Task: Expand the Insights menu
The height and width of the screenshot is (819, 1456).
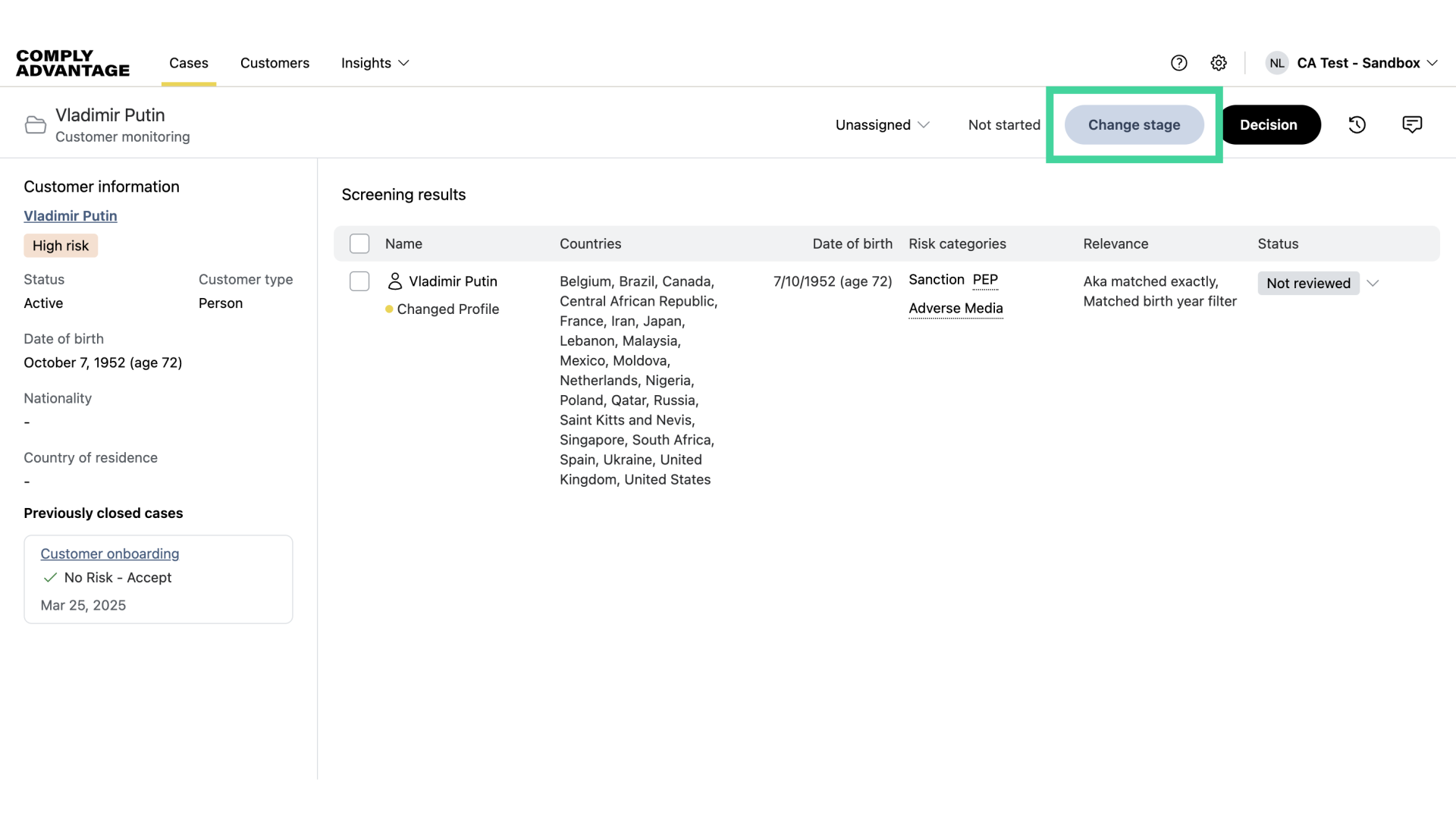Action: [x=375, y=63]
